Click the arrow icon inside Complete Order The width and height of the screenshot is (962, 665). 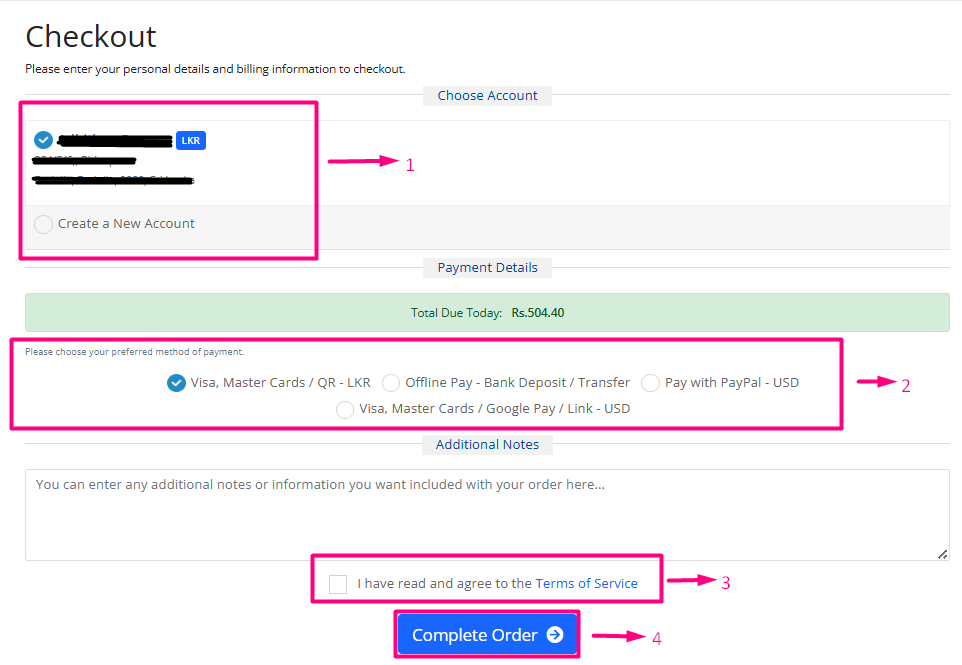tap(555, 635)
